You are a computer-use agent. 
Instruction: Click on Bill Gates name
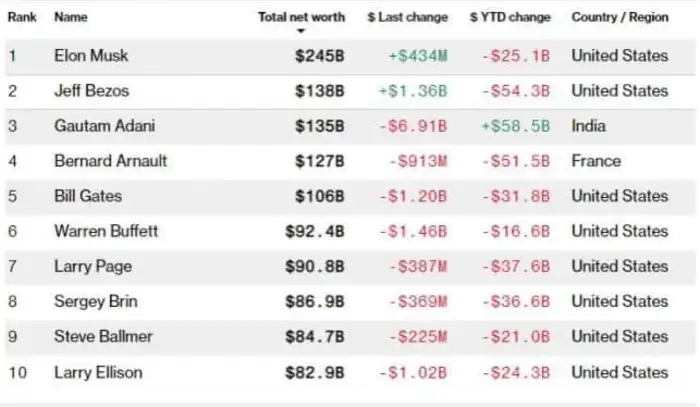87,196
